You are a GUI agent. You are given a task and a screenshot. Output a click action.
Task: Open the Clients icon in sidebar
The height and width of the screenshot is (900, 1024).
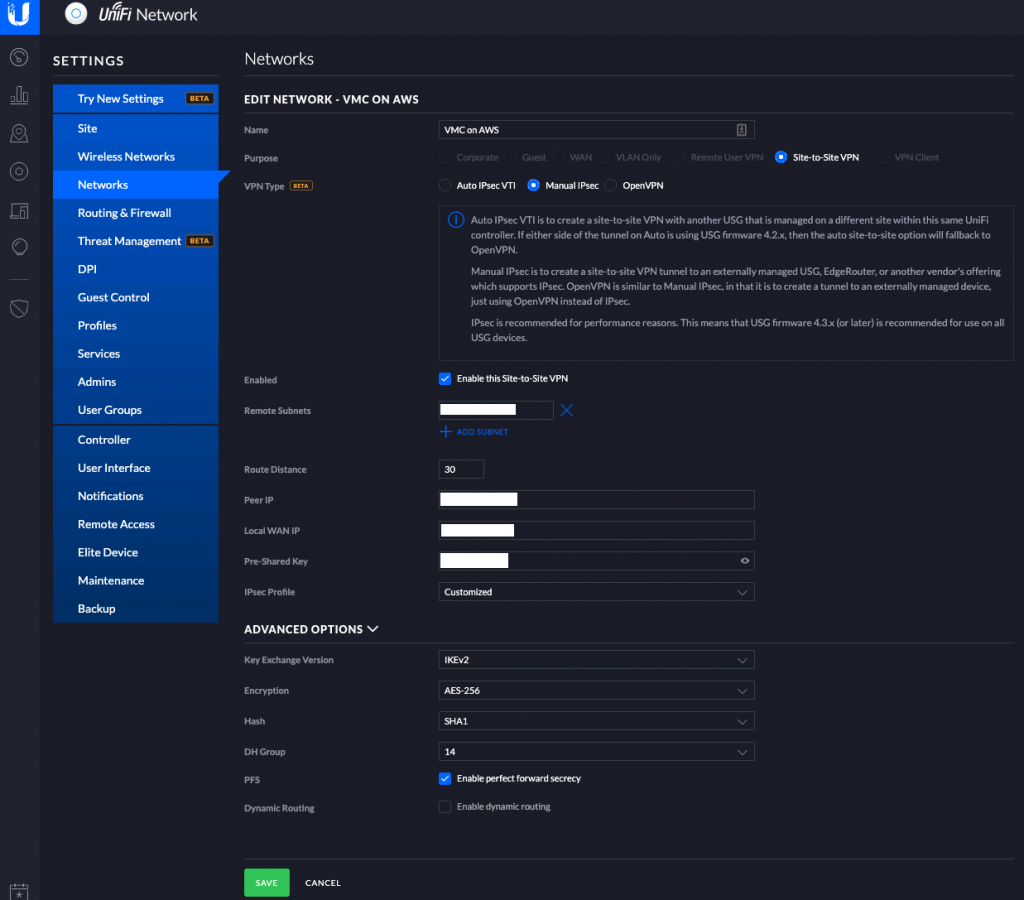pyautogui.click(x=19, y=210)
